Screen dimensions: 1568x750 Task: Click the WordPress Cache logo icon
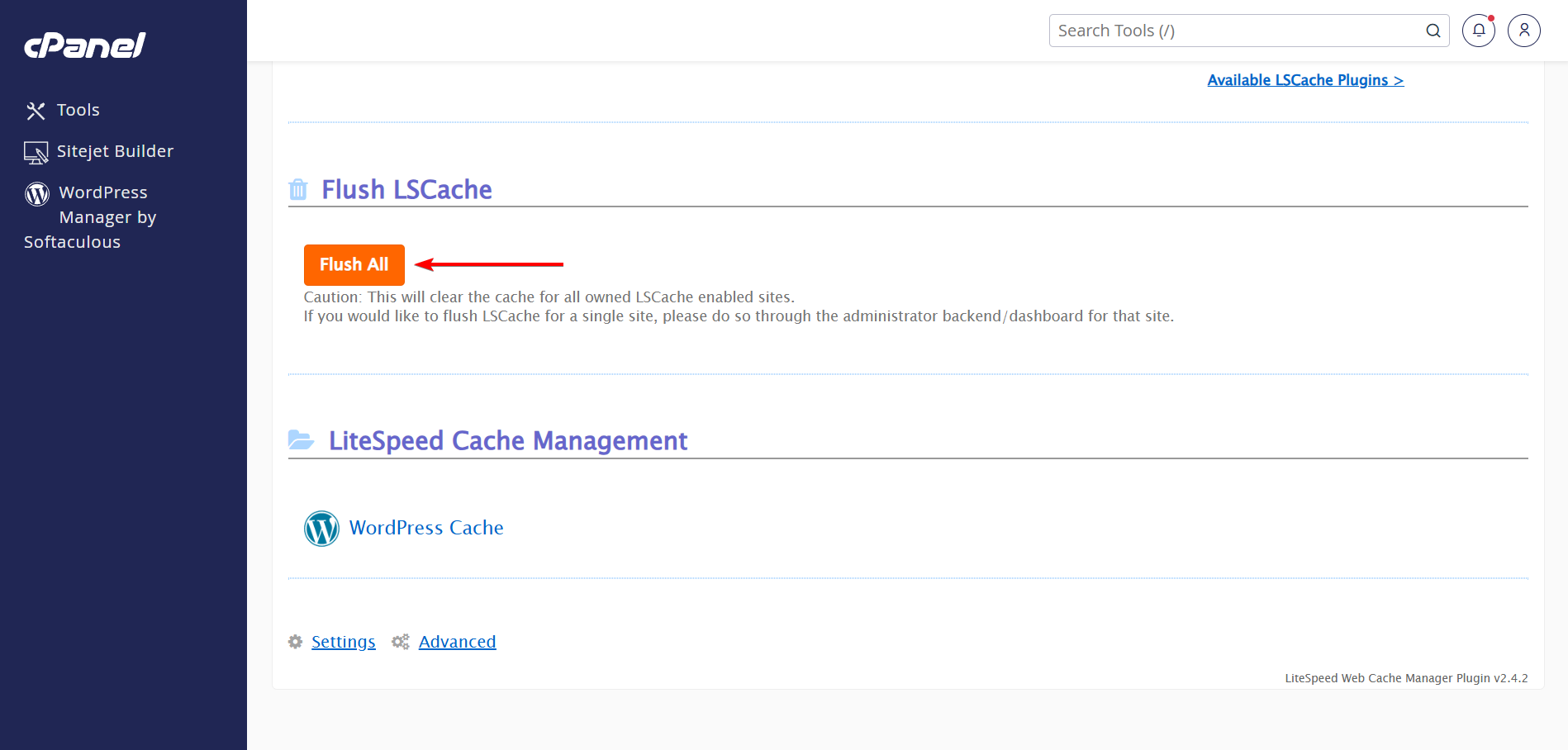322,529
